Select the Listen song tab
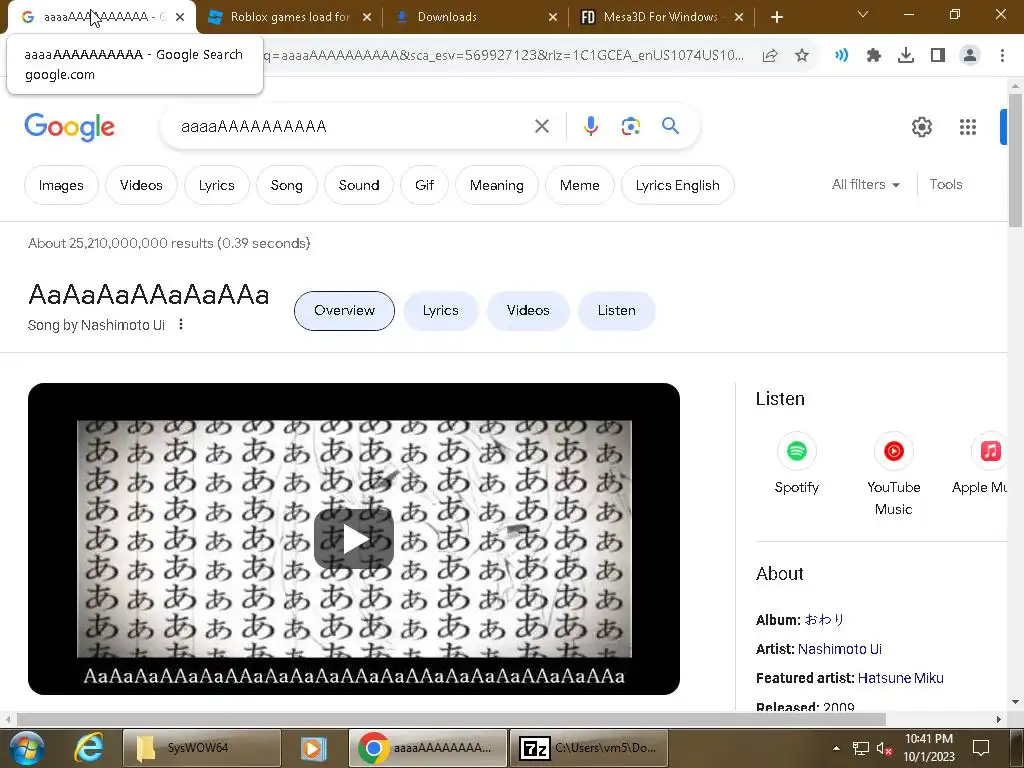Screen dimensions: 1024x768 pyautogui.click(x=616, y=311)
